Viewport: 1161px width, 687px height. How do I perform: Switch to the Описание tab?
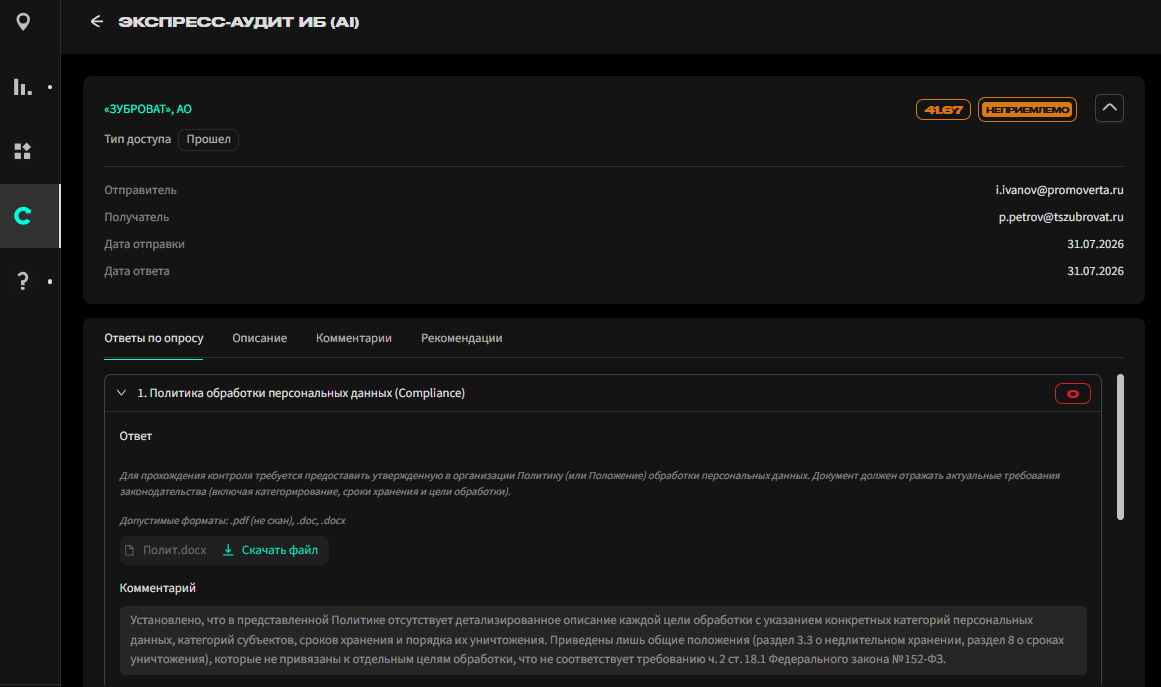click(x=259, y=338)
